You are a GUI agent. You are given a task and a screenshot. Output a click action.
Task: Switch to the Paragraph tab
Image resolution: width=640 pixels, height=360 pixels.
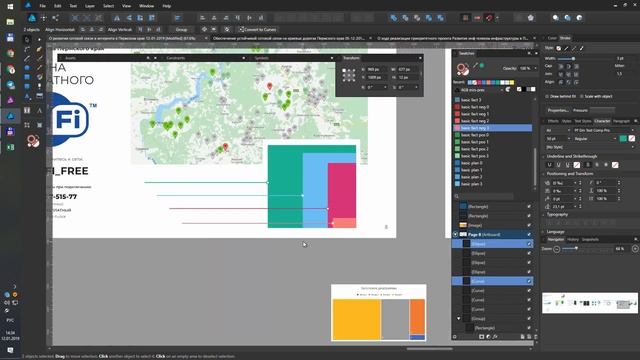621,121
